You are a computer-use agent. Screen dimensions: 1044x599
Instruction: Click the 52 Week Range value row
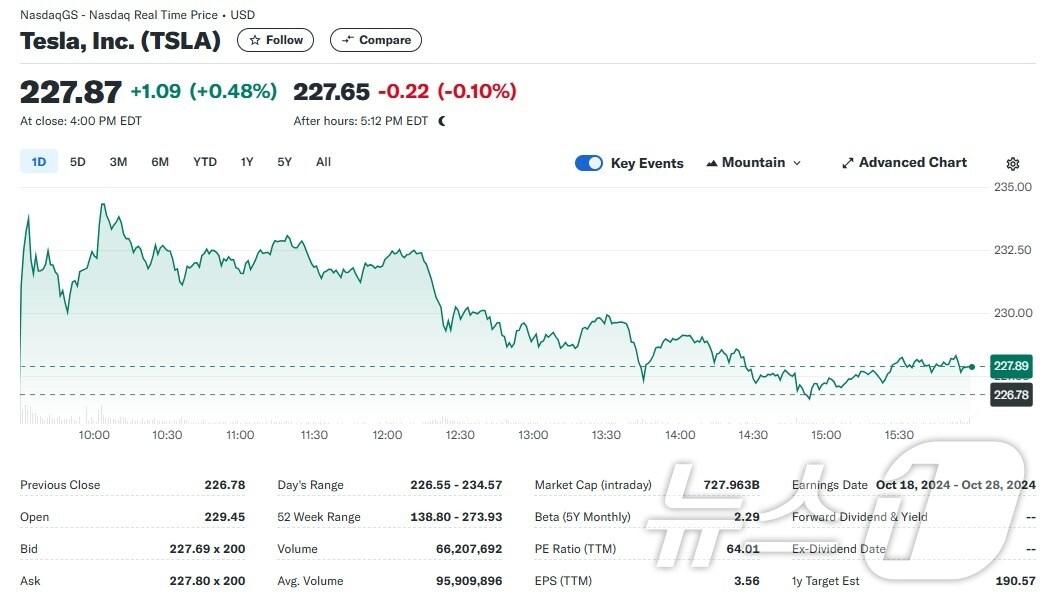pos(455,516)
